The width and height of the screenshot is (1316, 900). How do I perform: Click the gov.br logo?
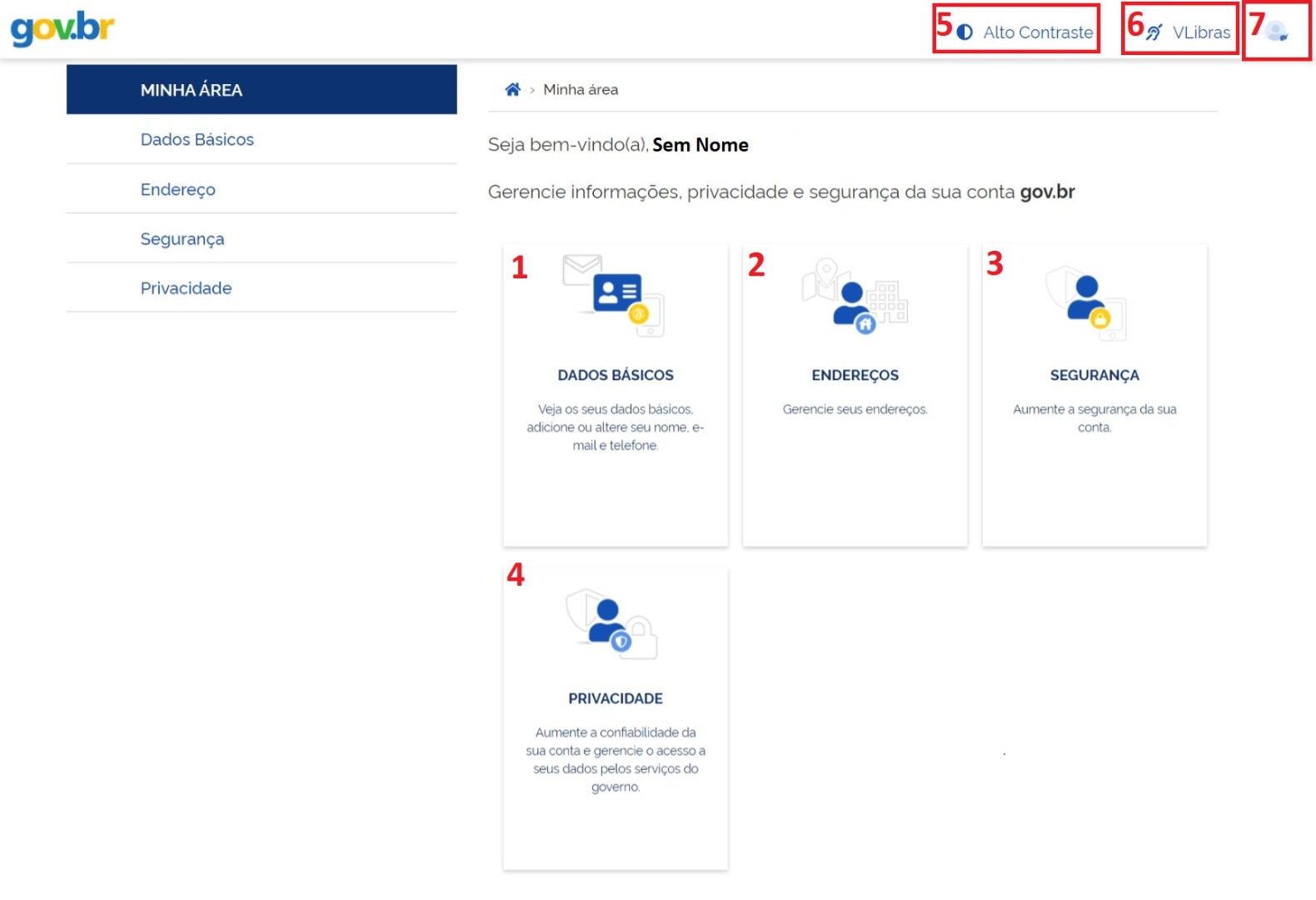coord(62,28)
